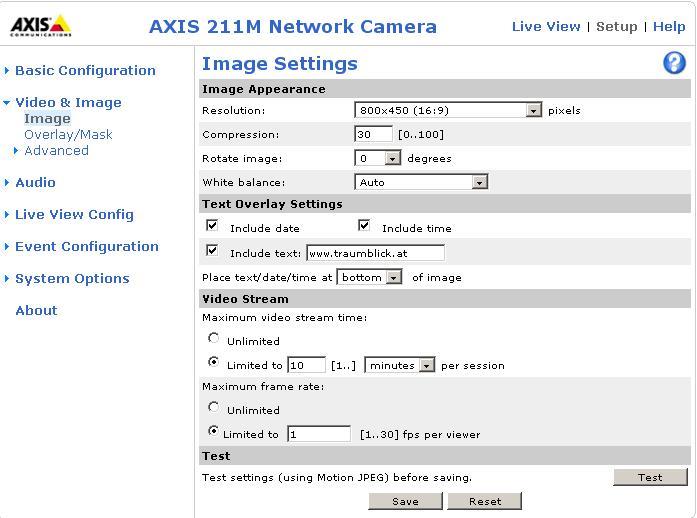The height and width of the screenshot is (518, 697).
Task: Open the Rotate image degrees dropdown
Action: pos(378,158)
